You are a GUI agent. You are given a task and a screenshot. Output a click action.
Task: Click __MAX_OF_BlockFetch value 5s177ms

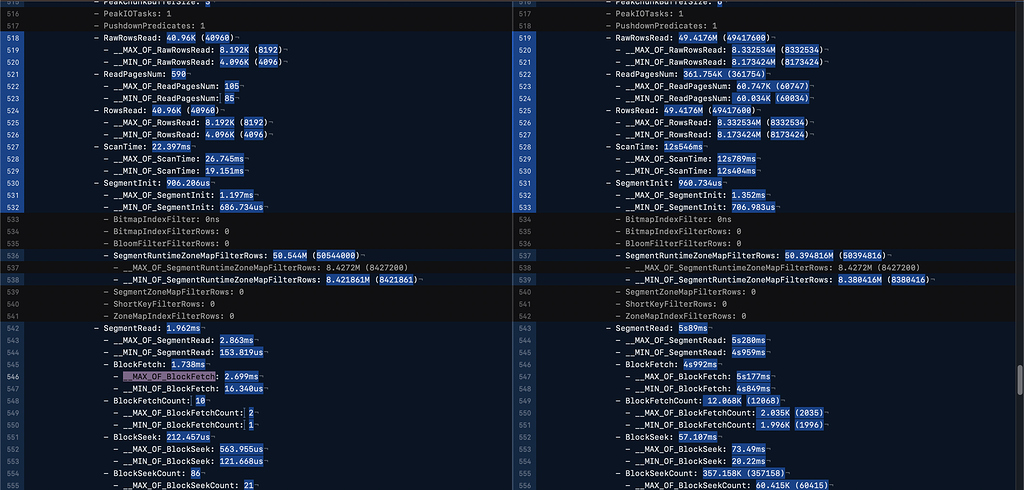[x=753, y=377]
